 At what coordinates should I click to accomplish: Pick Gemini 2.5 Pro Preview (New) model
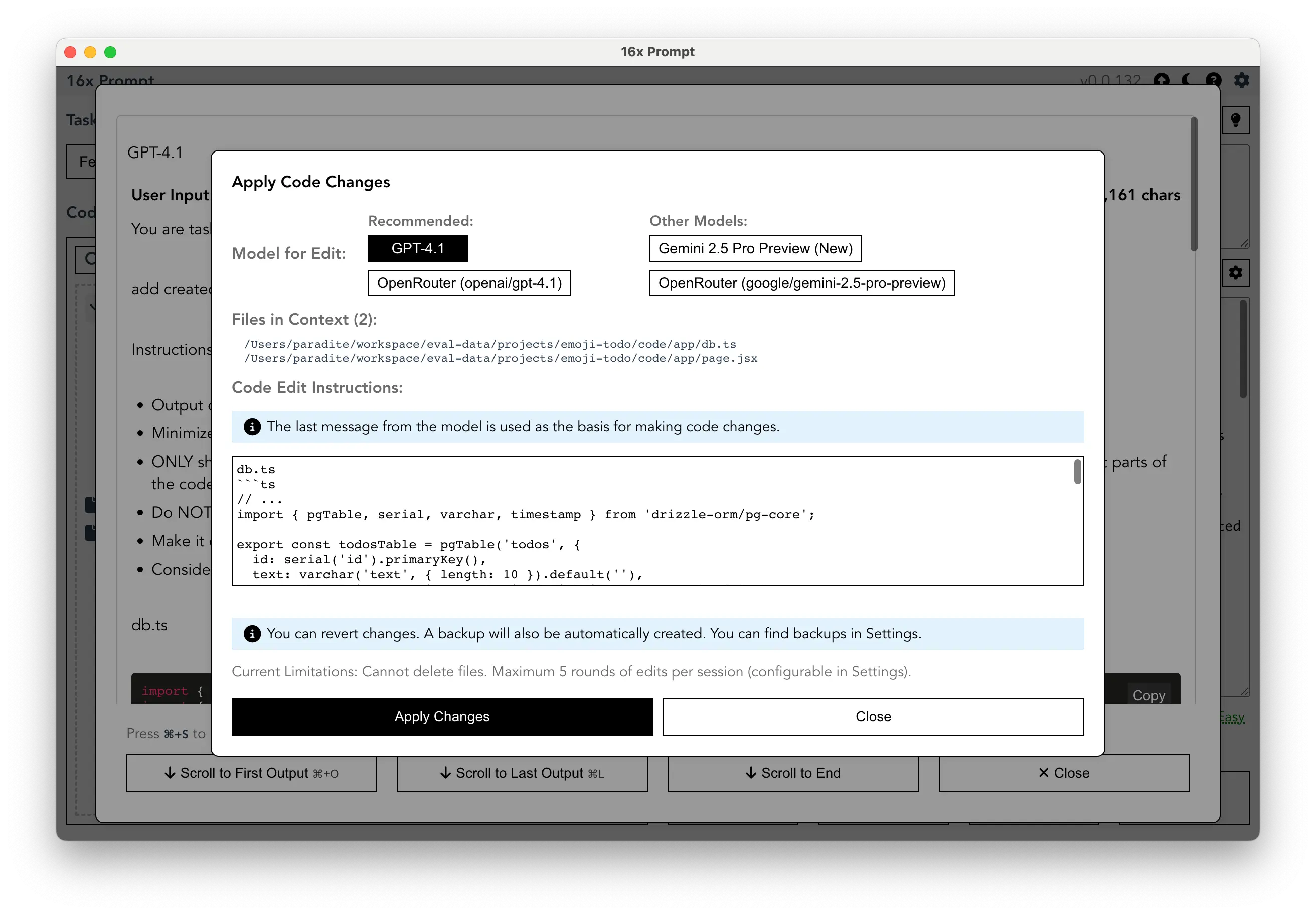[755, 248]
